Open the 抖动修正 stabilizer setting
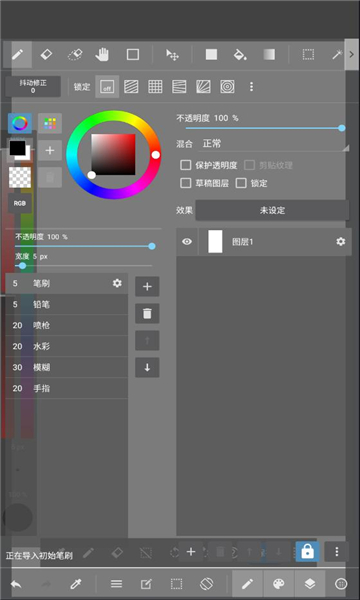360x600 pixels. [x=33, y=86]
